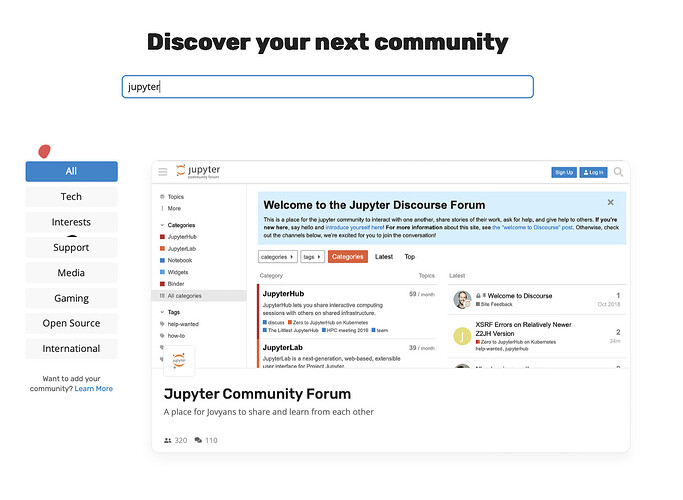Click the Jupyter logo in forum header
683x500 pixels.
click(198, 171)
